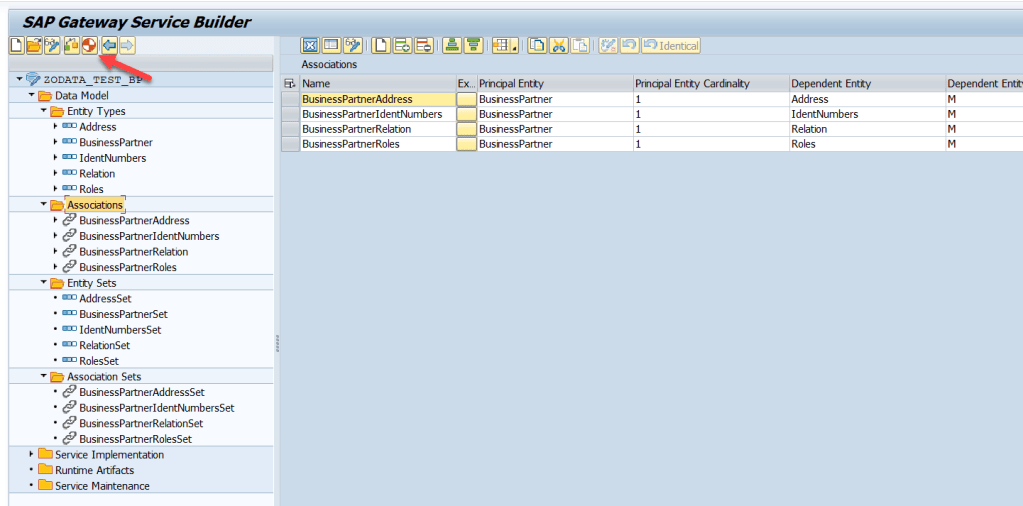The height and width of the screenshot is (506, 1023).
Task: Expand the Service Implementation folder
Action: click(31, 455)
